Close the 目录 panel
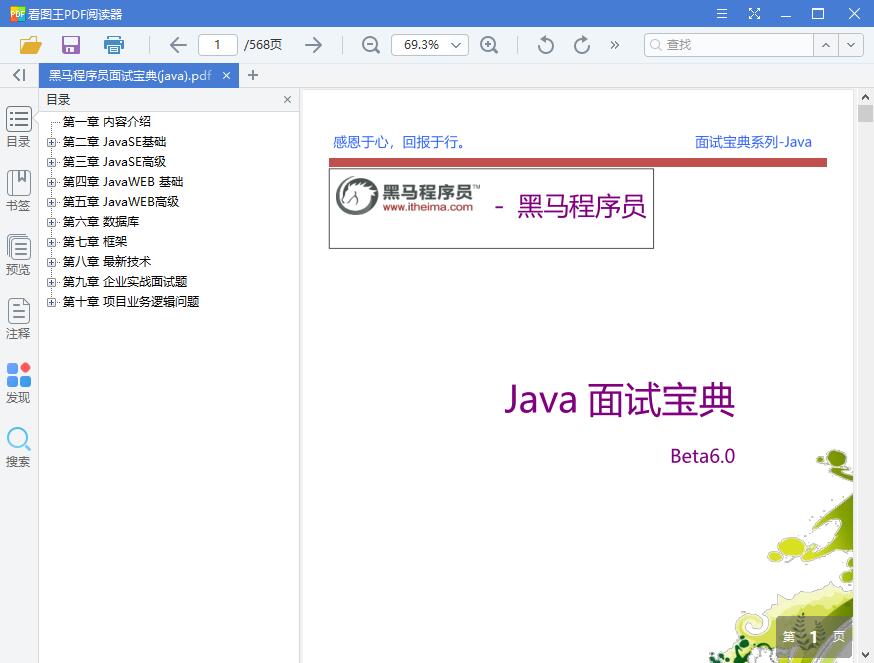The height and width of the screenshot is (663, 874). point(287,99)
